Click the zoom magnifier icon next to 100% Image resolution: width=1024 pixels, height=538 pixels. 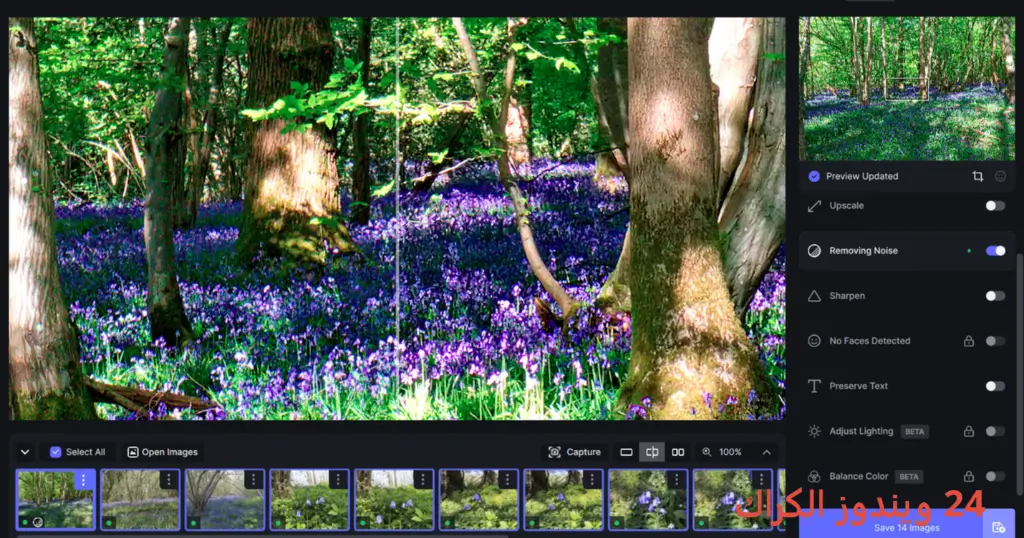[x=707, y=452]
